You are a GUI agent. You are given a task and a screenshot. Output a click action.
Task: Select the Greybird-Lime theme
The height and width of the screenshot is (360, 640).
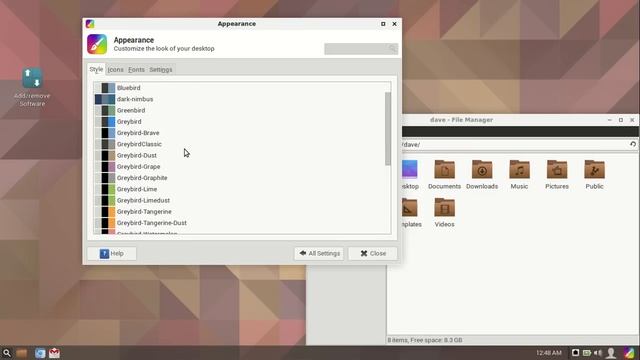click(242, 189)
